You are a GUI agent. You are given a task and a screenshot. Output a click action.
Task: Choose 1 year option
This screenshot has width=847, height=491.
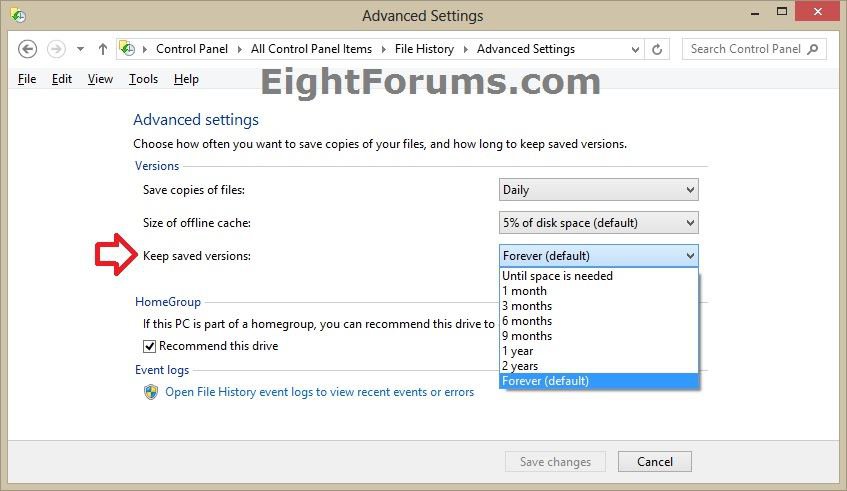click(599, 351)
